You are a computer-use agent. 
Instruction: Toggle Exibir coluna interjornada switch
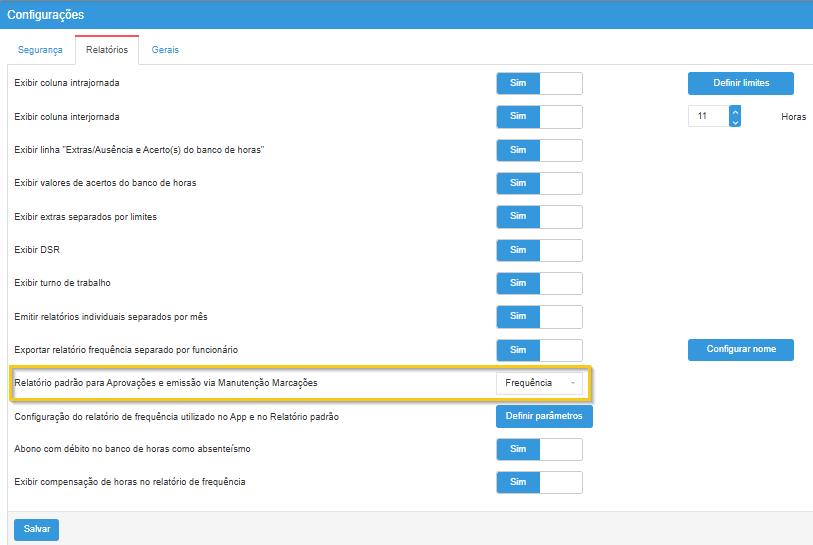point(539,117)
